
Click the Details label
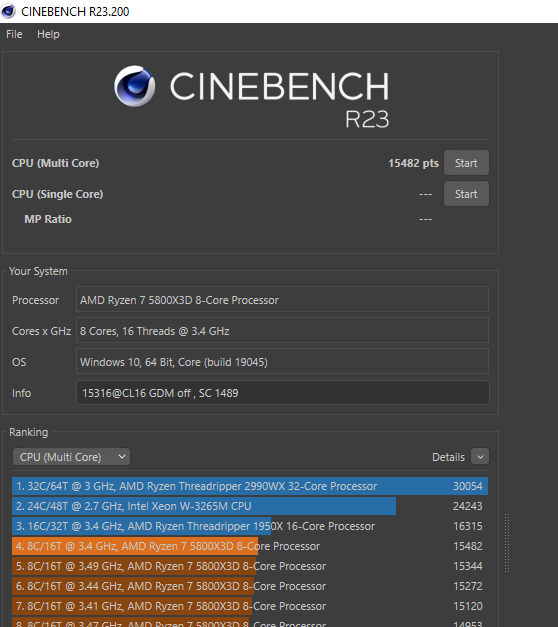tap(448, 457)
